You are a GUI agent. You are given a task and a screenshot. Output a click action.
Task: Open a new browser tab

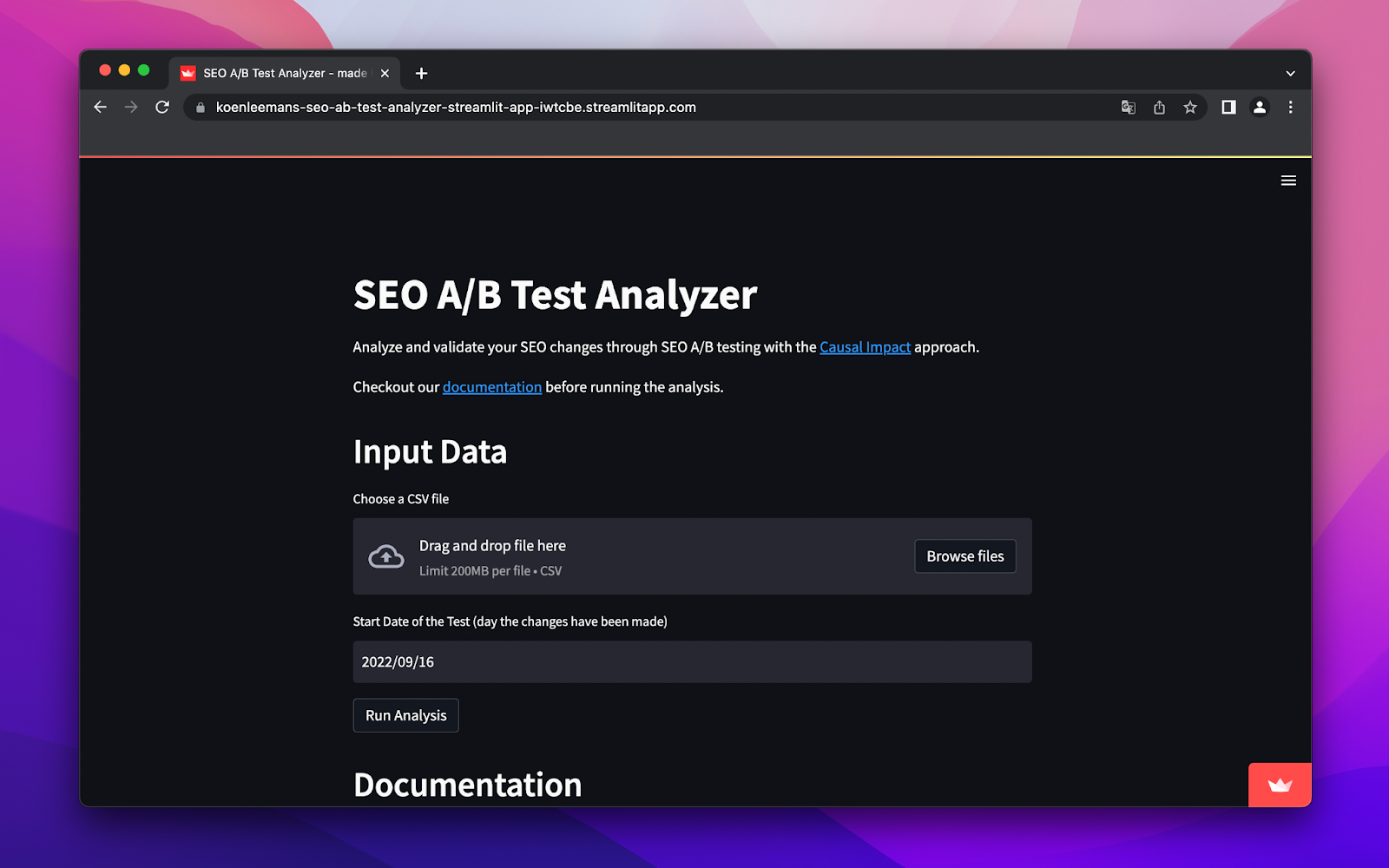pos(422,74)
